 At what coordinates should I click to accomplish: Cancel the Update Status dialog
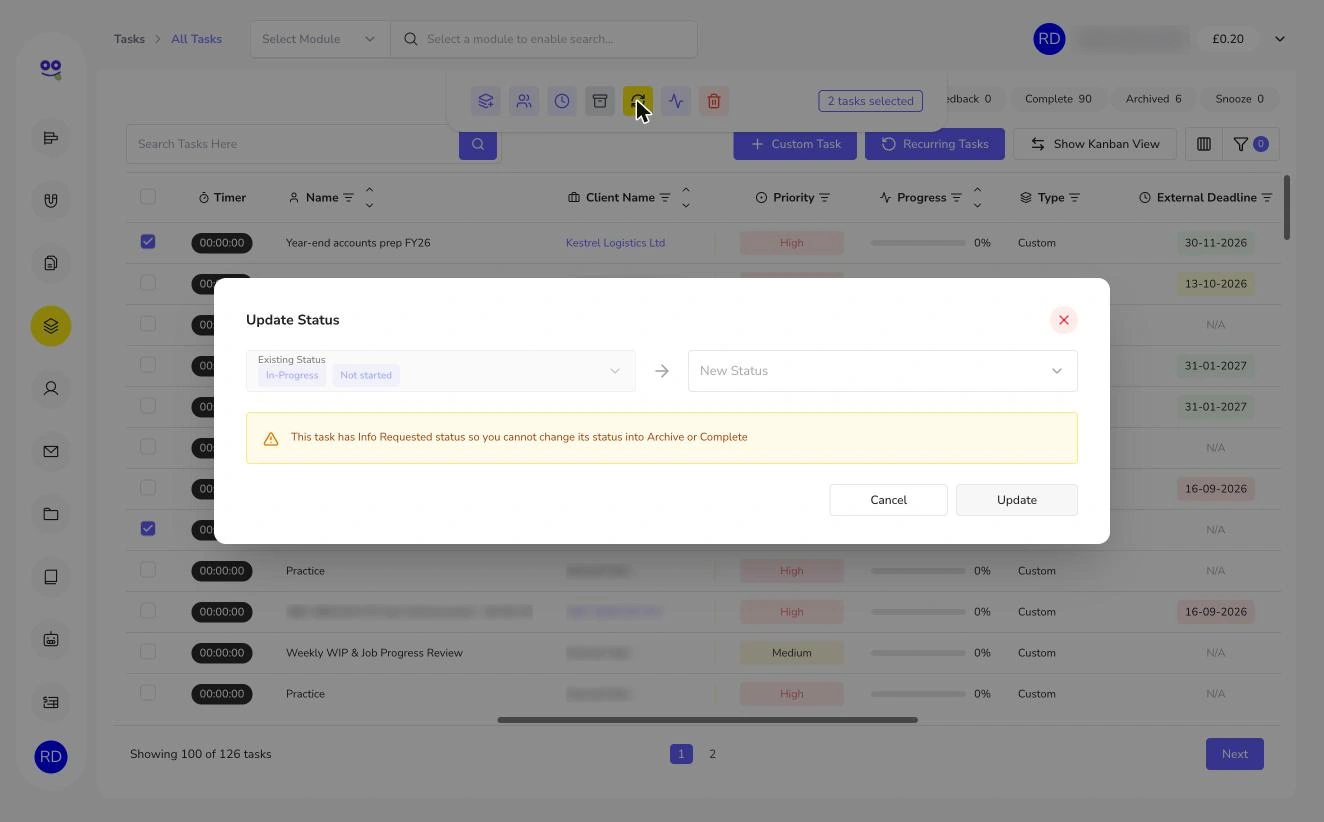pyautogui.click(x=889, y=500)
